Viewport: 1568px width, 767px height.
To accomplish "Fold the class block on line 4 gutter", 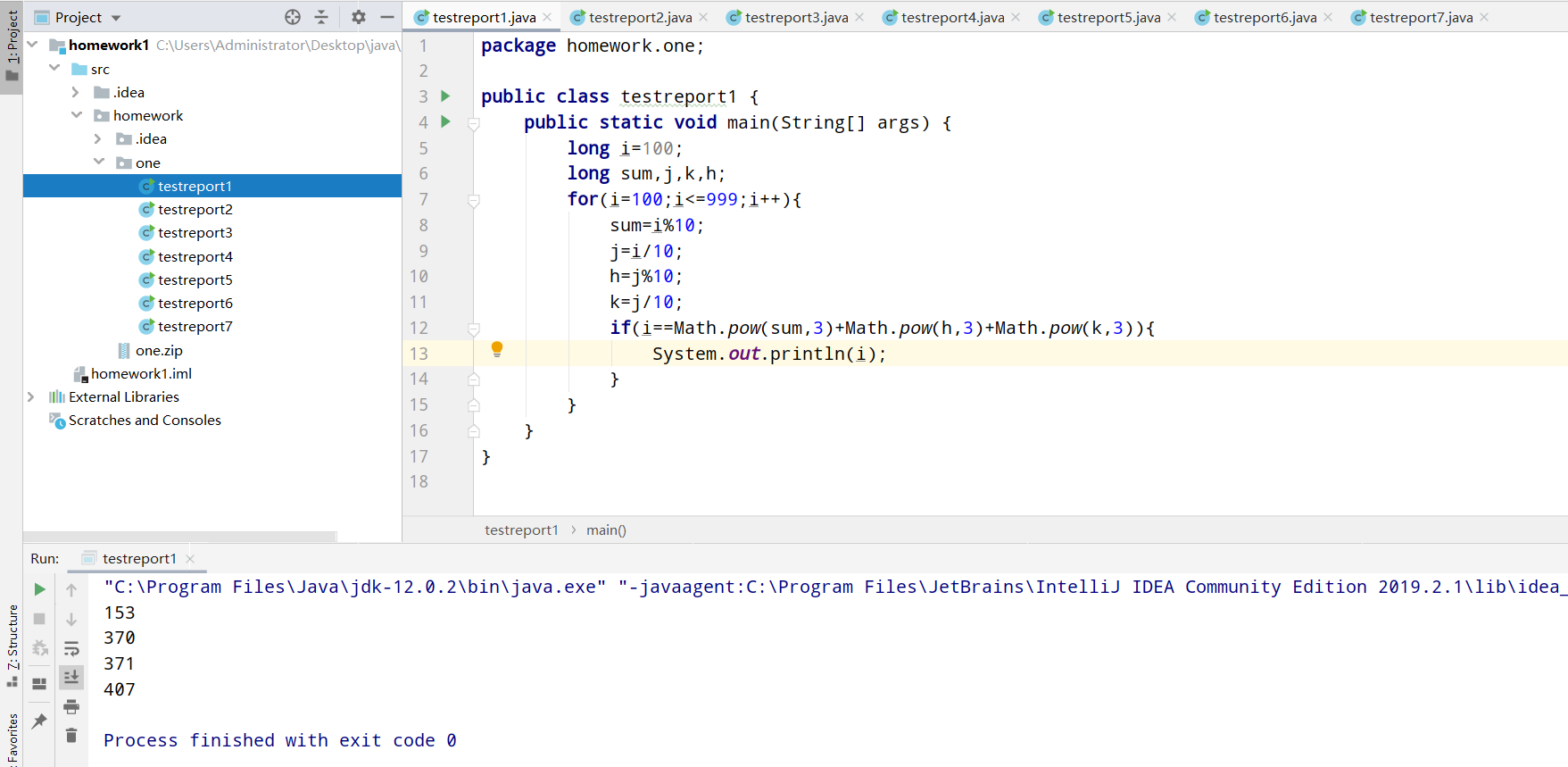I will pos(474,123).
